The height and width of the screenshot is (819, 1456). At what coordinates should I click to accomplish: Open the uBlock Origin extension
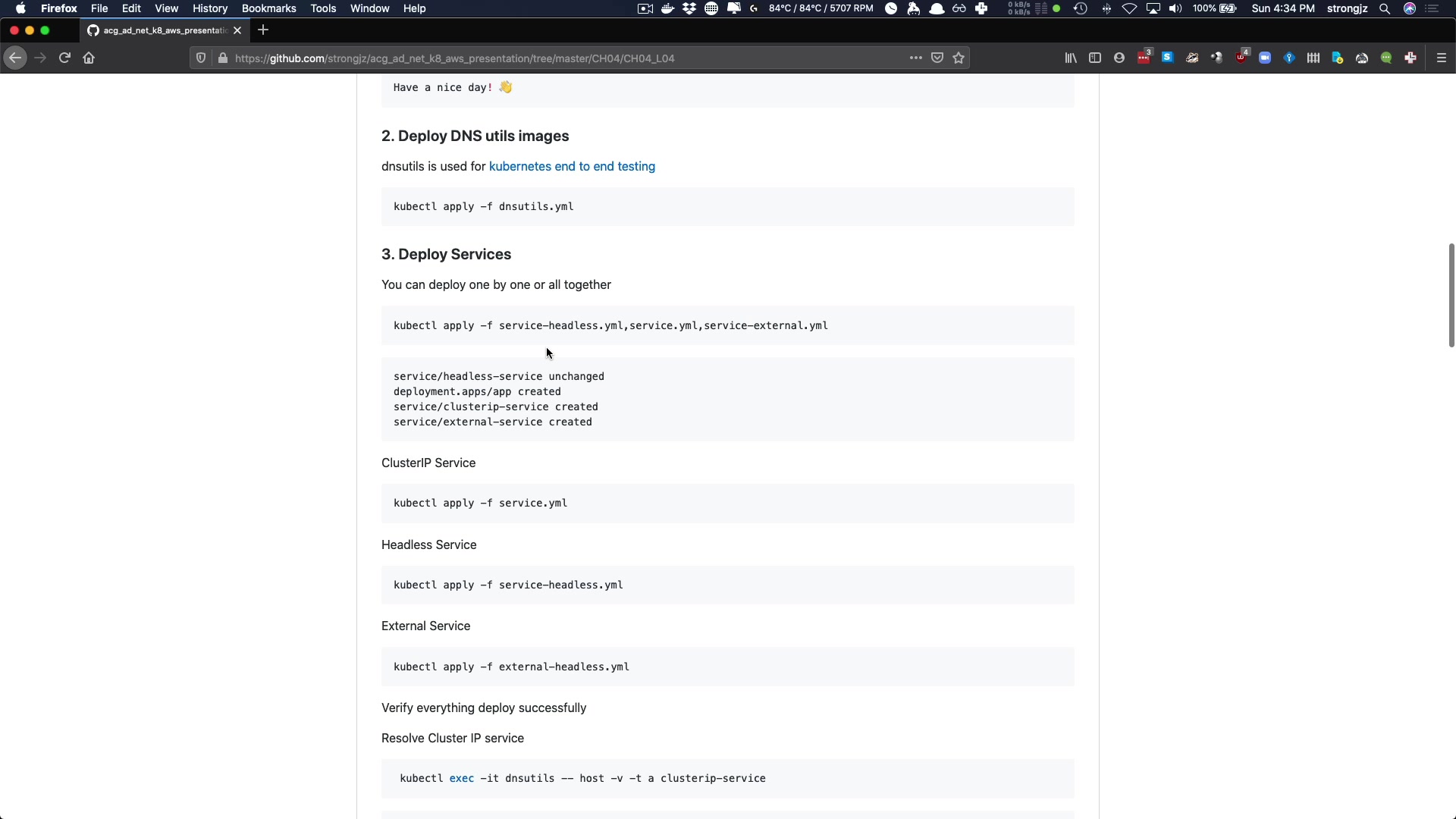[x=1241, y=58]
